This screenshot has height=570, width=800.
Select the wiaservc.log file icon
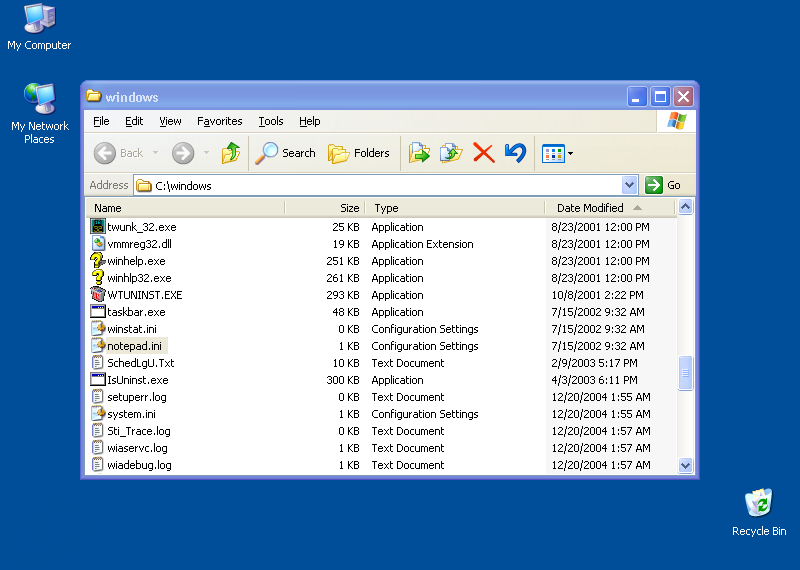click(97, 448)
